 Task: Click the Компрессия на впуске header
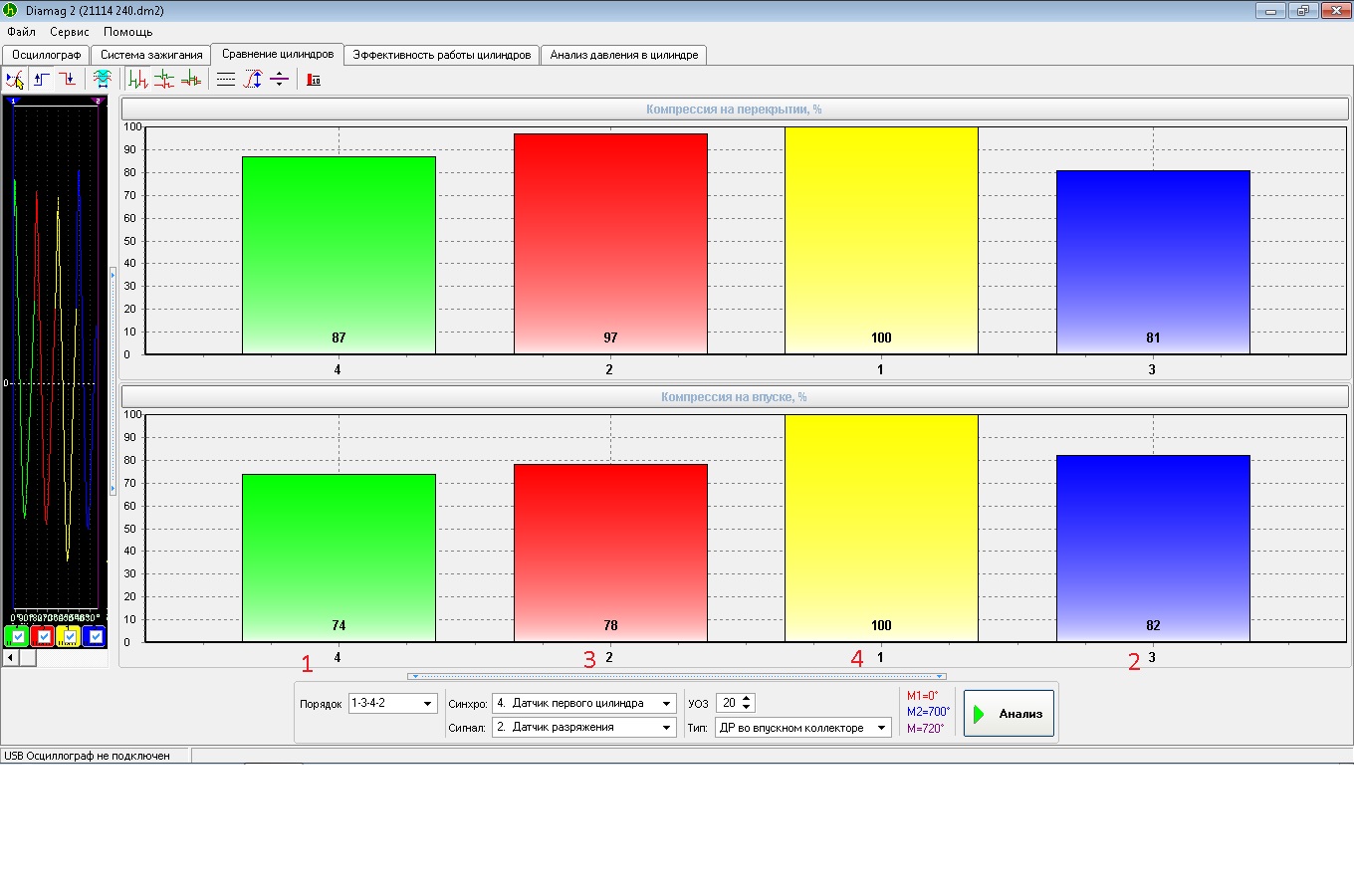[735, 397]
